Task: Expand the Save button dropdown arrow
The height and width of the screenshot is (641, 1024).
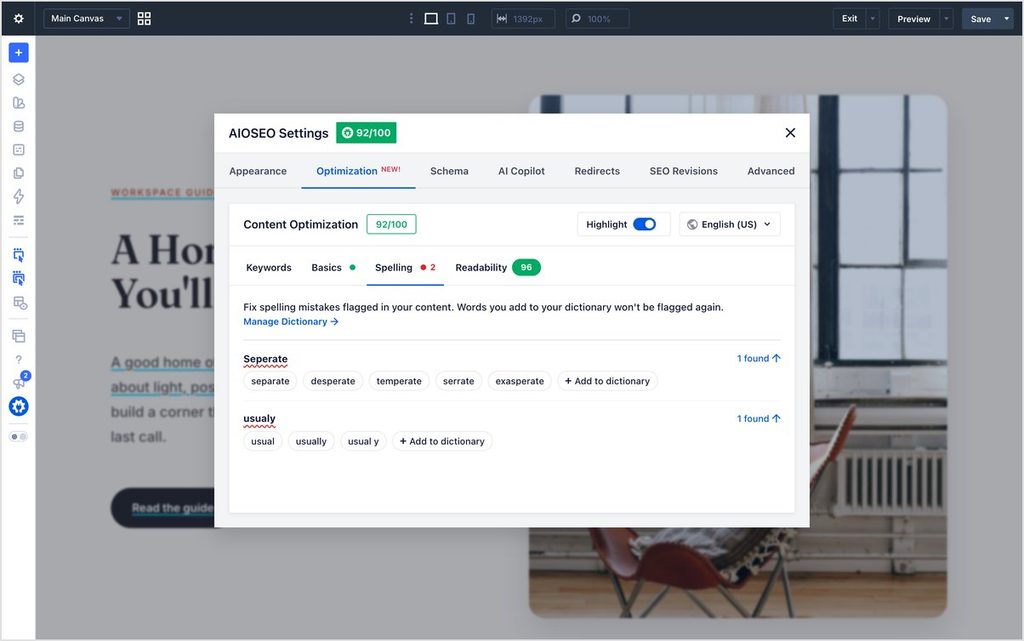Action: [x=1007, y=18]
